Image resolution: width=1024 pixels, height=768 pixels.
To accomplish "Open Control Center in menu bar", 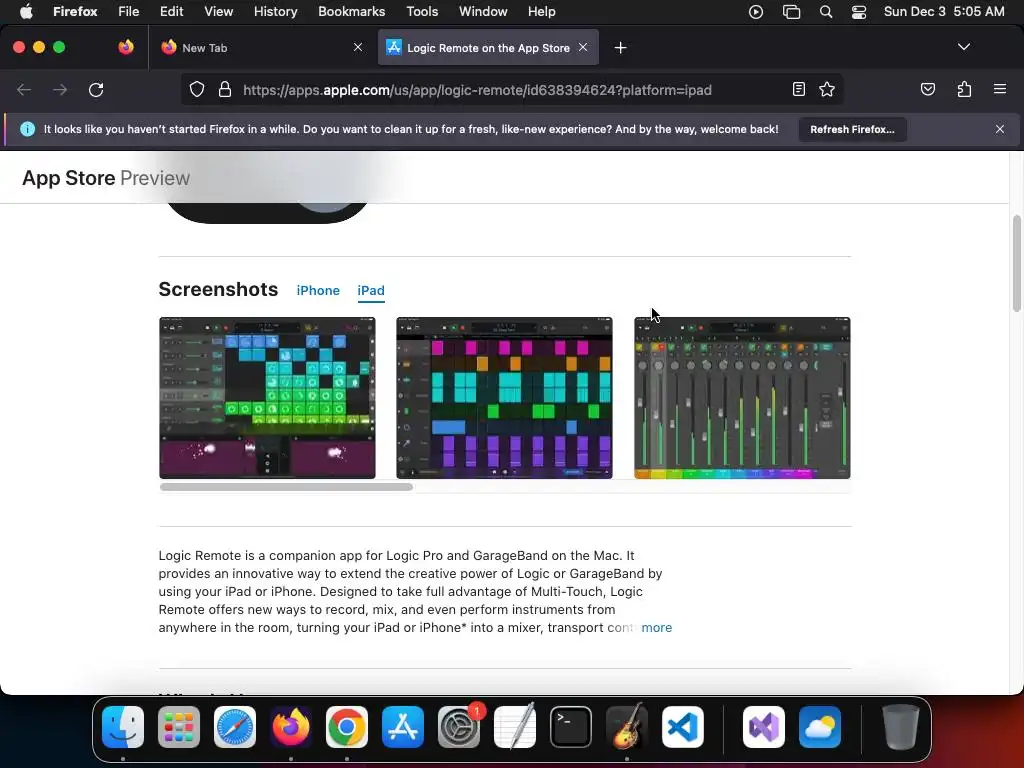I will pos(859,12).
